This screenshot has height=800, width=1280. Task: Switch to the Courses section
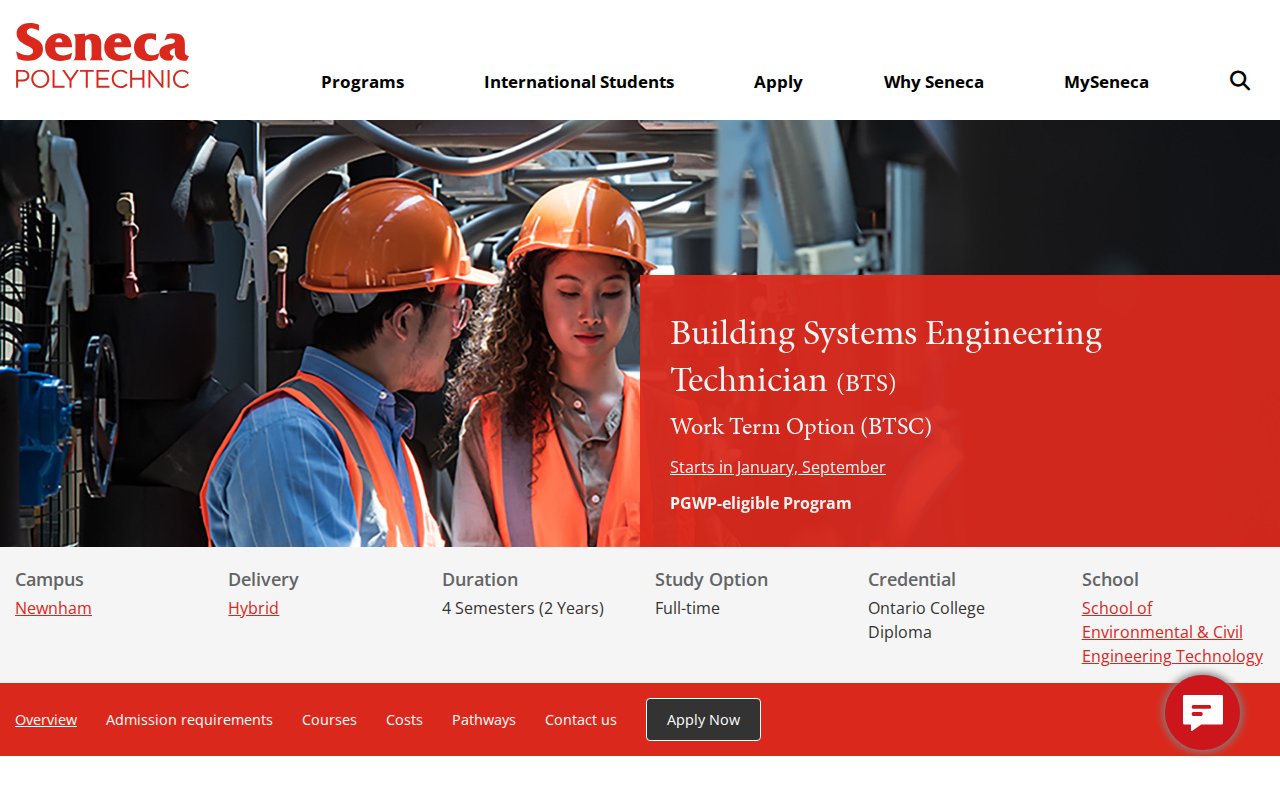(329, 720)
